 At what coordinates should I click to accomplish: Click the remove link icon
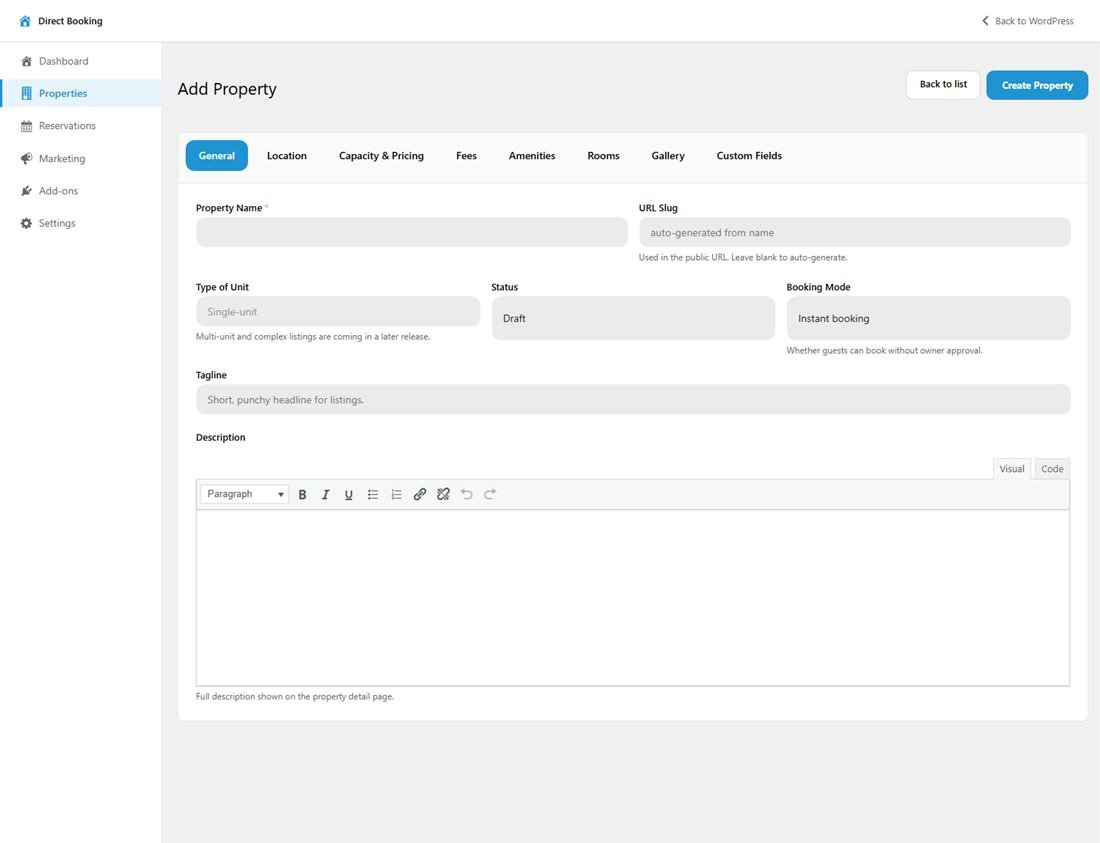click(x=443, y=494)
